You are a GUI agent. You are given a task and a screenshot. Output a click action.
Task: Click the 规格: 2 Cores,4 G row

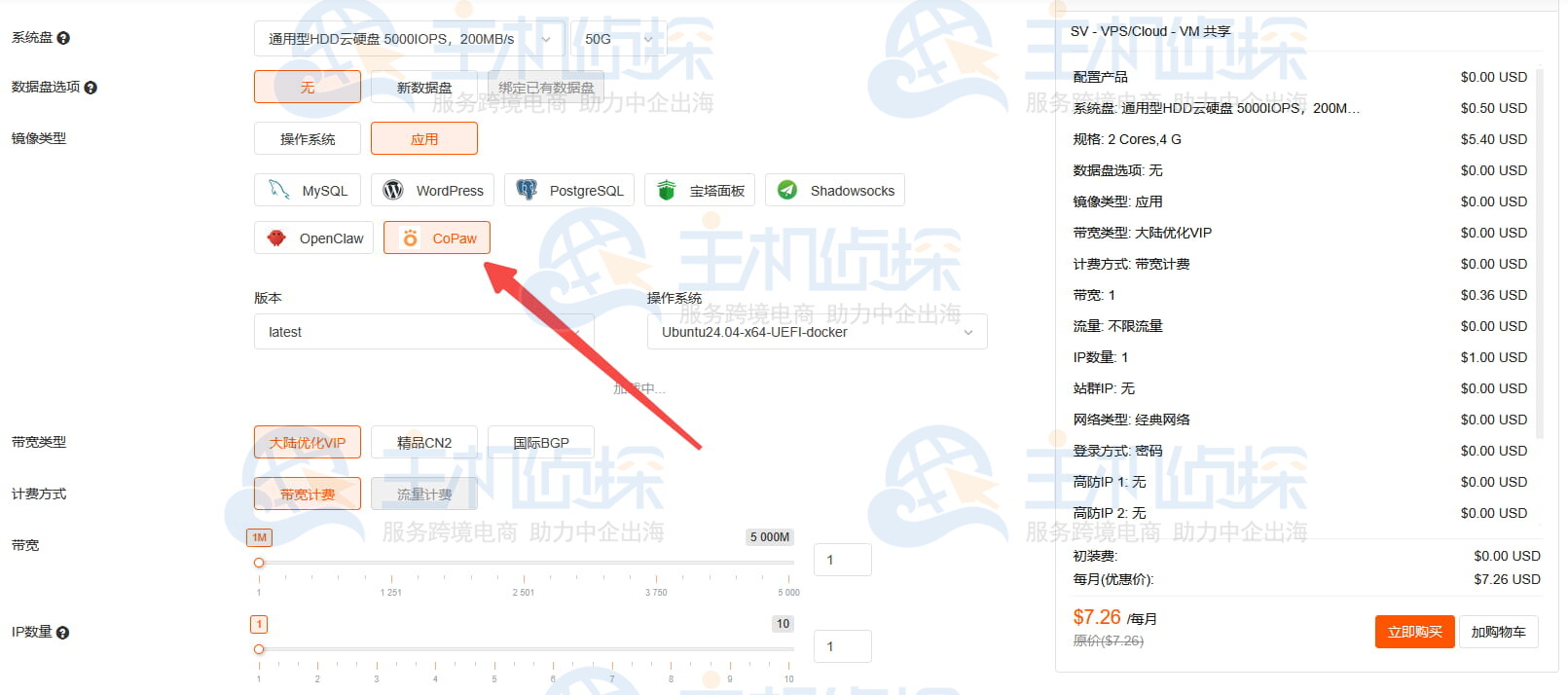1300,139
